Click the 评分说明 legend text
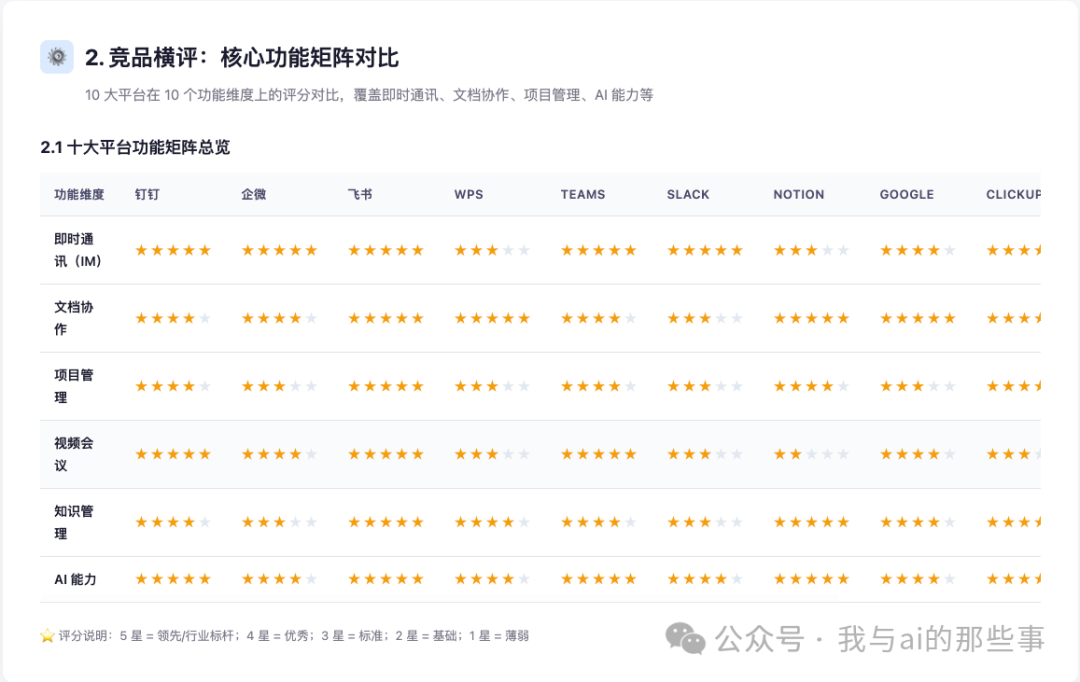The image size is (1080, 682). (x=293, y=636)
